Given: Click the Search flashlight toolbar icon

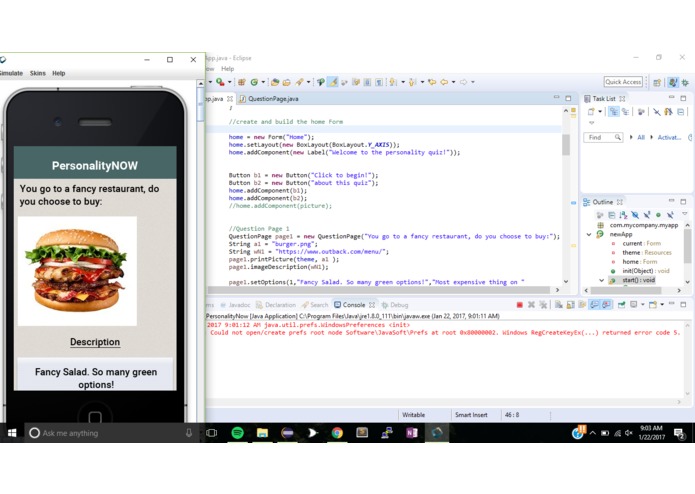Looking at the screenshot, I should [x=300, y=82].
